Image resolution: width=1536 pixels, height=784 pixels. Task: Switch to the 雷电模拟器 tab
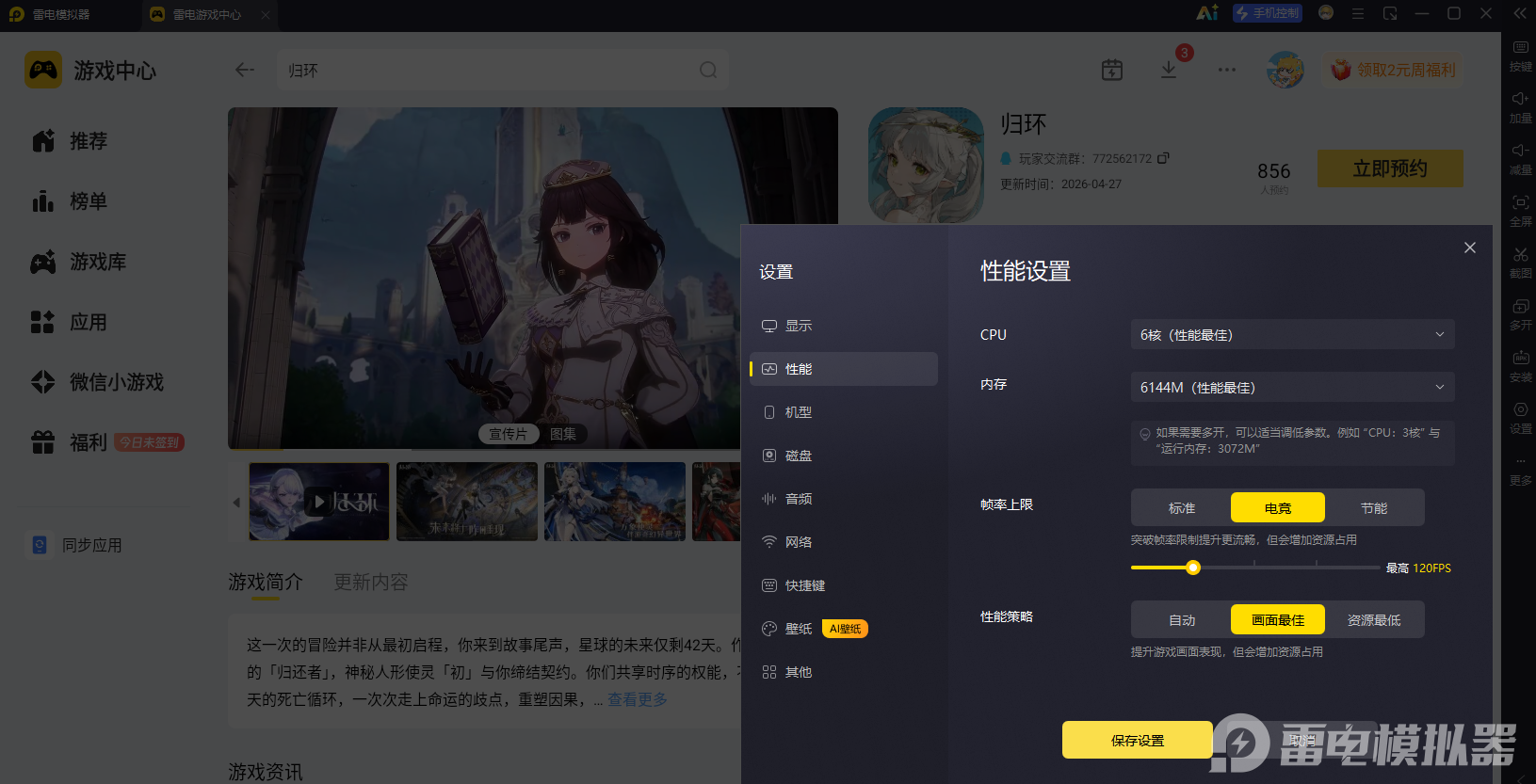point(61,14)
